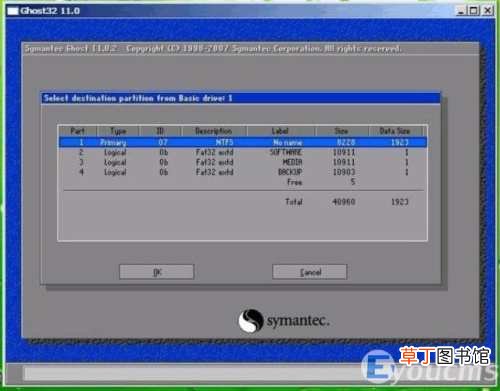The image size is (500, 391).
Task: Minimize the Ghost32 window
Action: (x=461, y=11)
